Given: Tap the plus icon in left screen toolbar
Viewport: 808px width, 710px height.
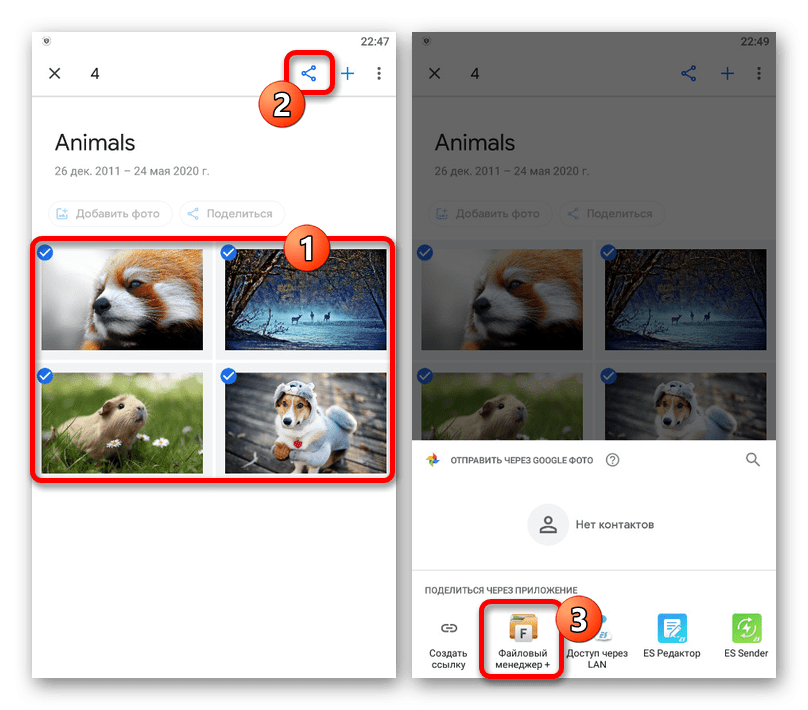Looking at the screenshot, I should pyautogui.click(x=348, y=73).
